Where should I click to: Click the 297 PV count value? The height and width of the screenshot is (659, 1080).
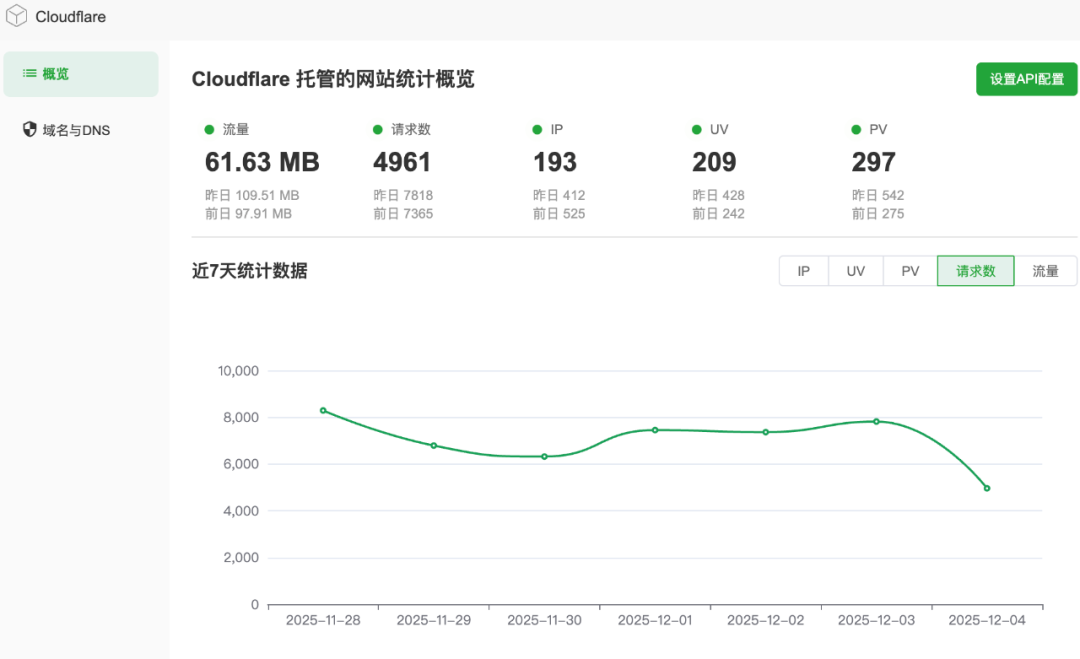point(873,163)
